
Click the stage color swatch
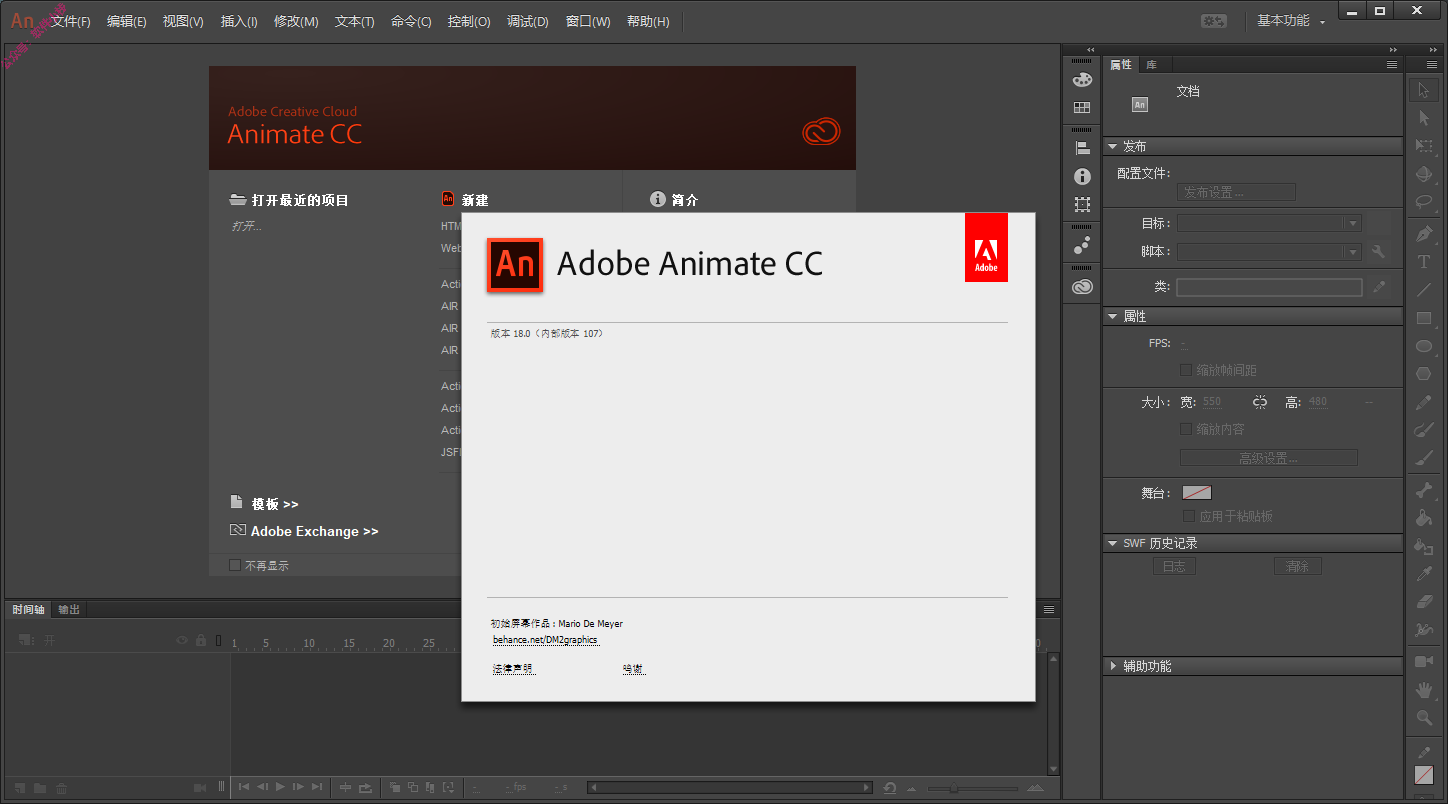click(1197, 492)
